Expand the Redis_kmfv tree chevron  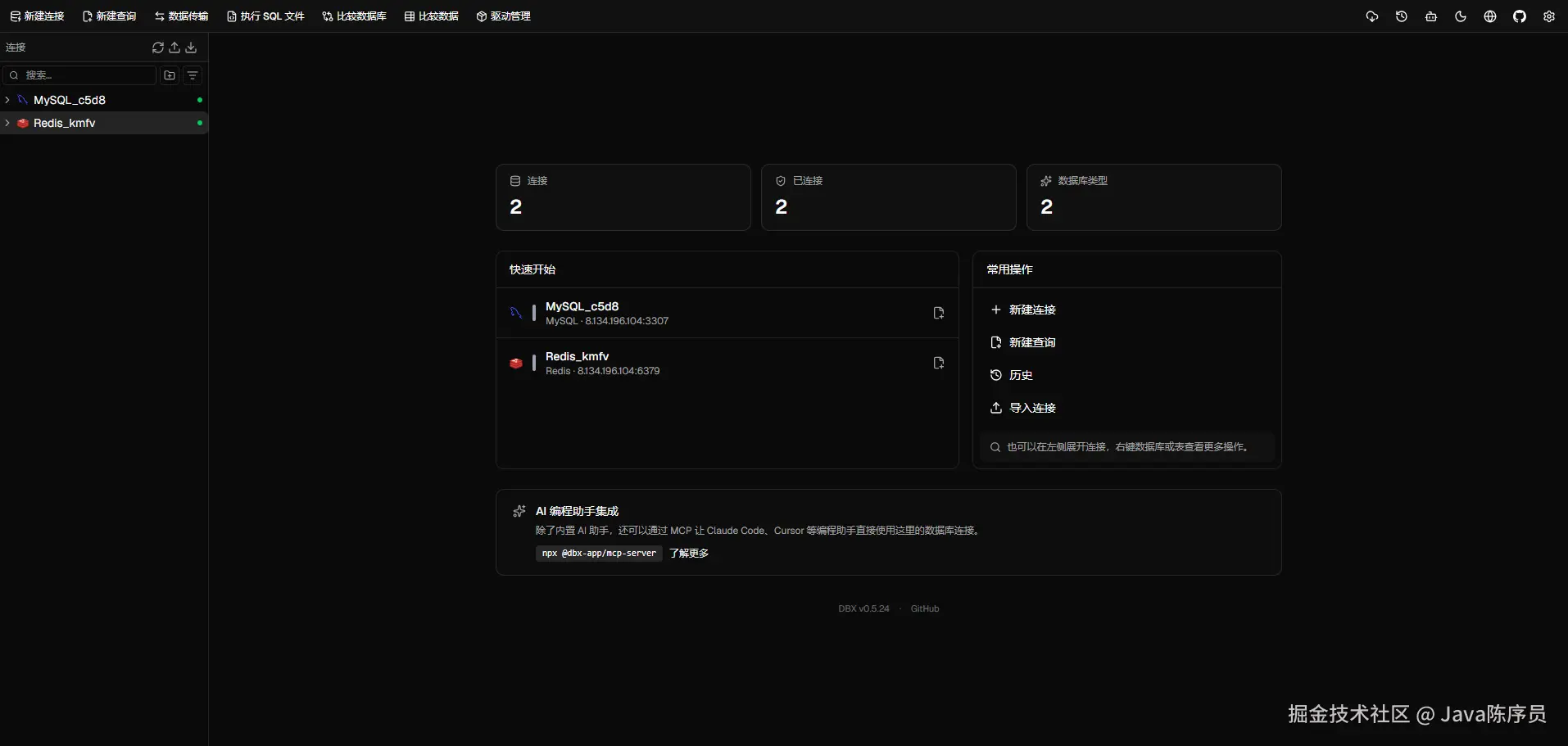coord(7,123)
